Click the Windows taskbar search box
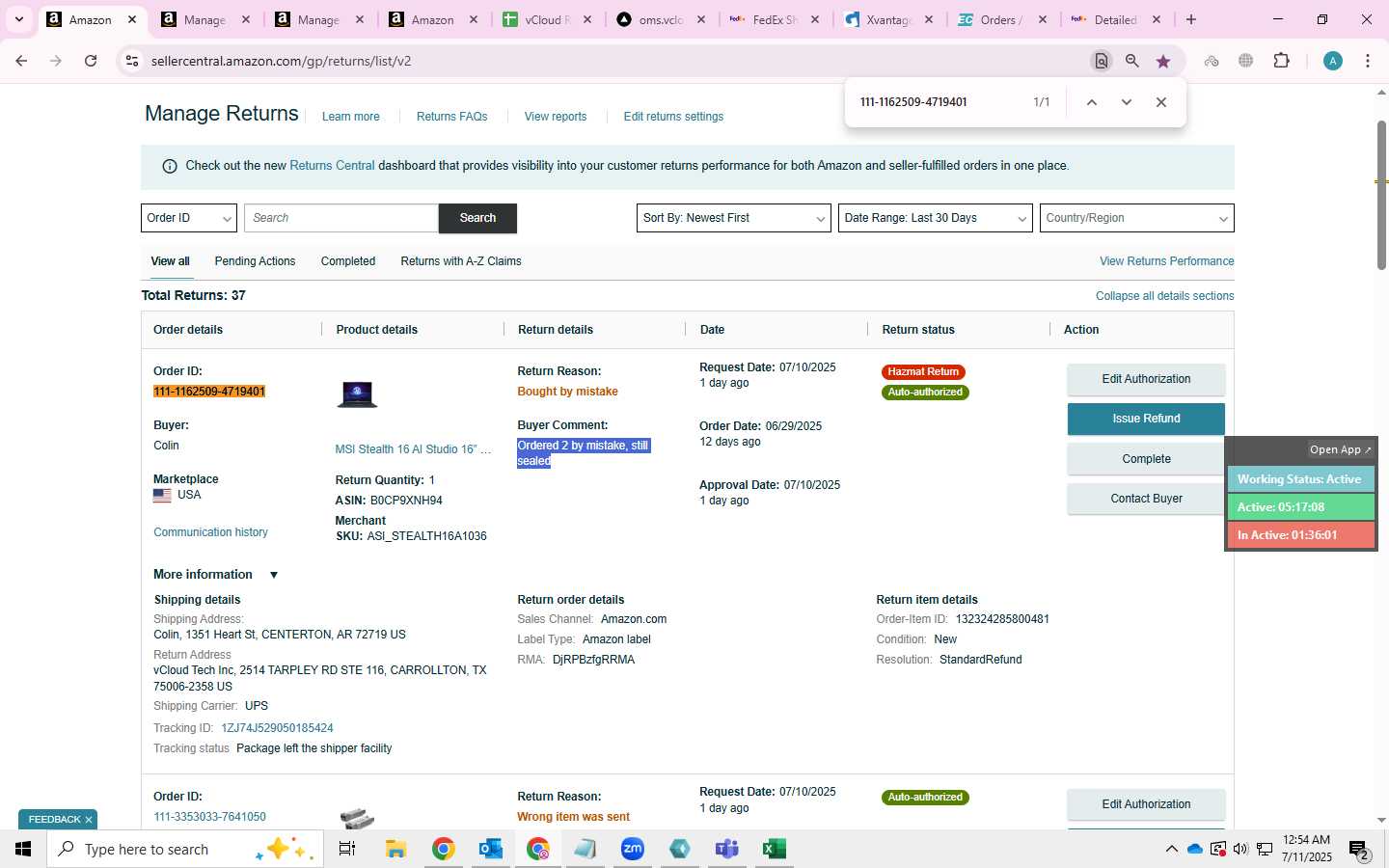Viewport: 1389px width, 868px height. (x=185, y=849)
